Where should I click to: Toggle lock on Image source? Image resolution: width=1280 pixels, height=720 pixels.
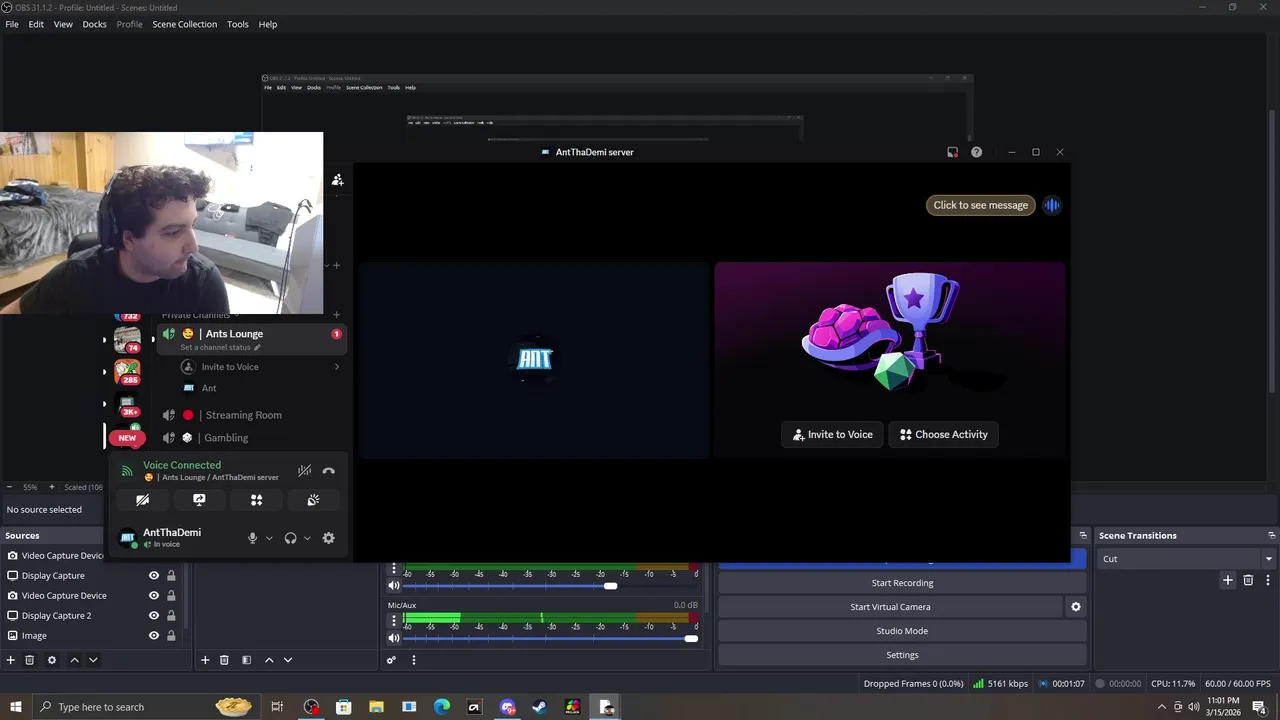tap(171, 635)
